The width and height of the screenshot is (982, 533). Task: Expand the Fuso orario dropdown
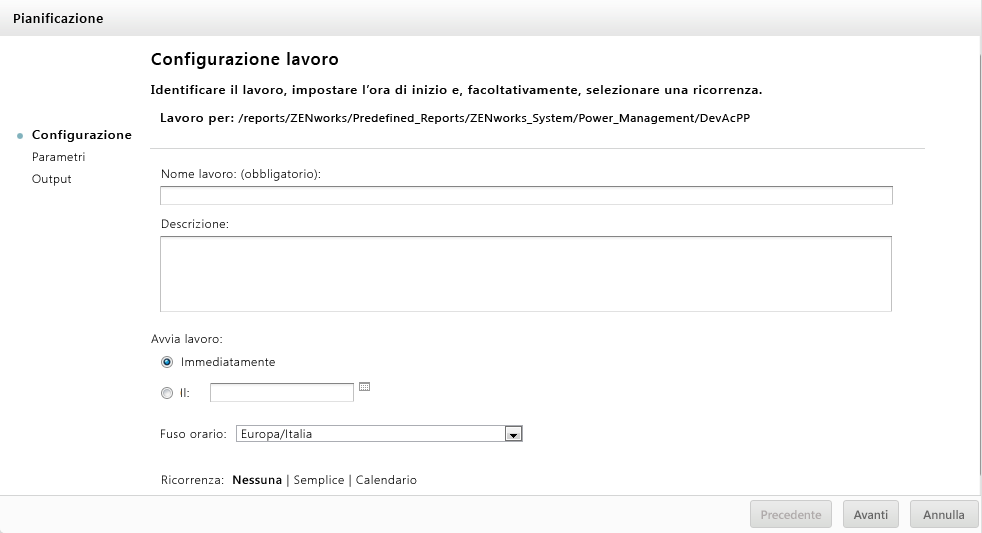click(513, 435)
